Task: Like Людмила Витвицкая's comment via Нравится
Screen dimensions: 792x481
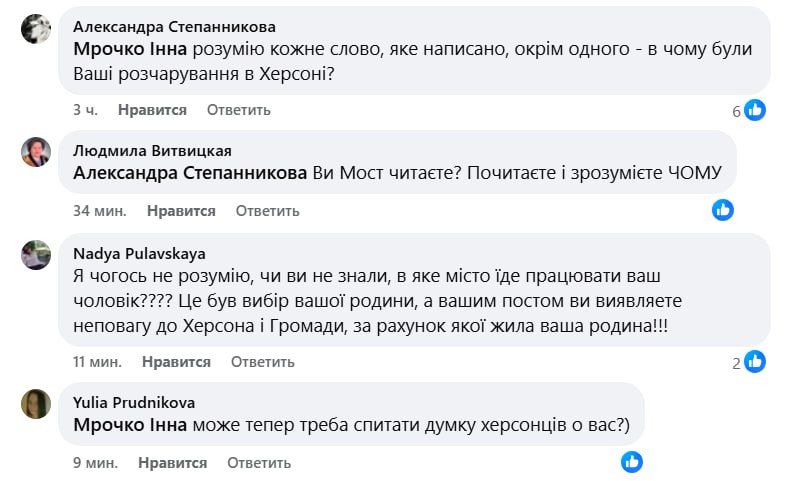Action: click(181, 211)
